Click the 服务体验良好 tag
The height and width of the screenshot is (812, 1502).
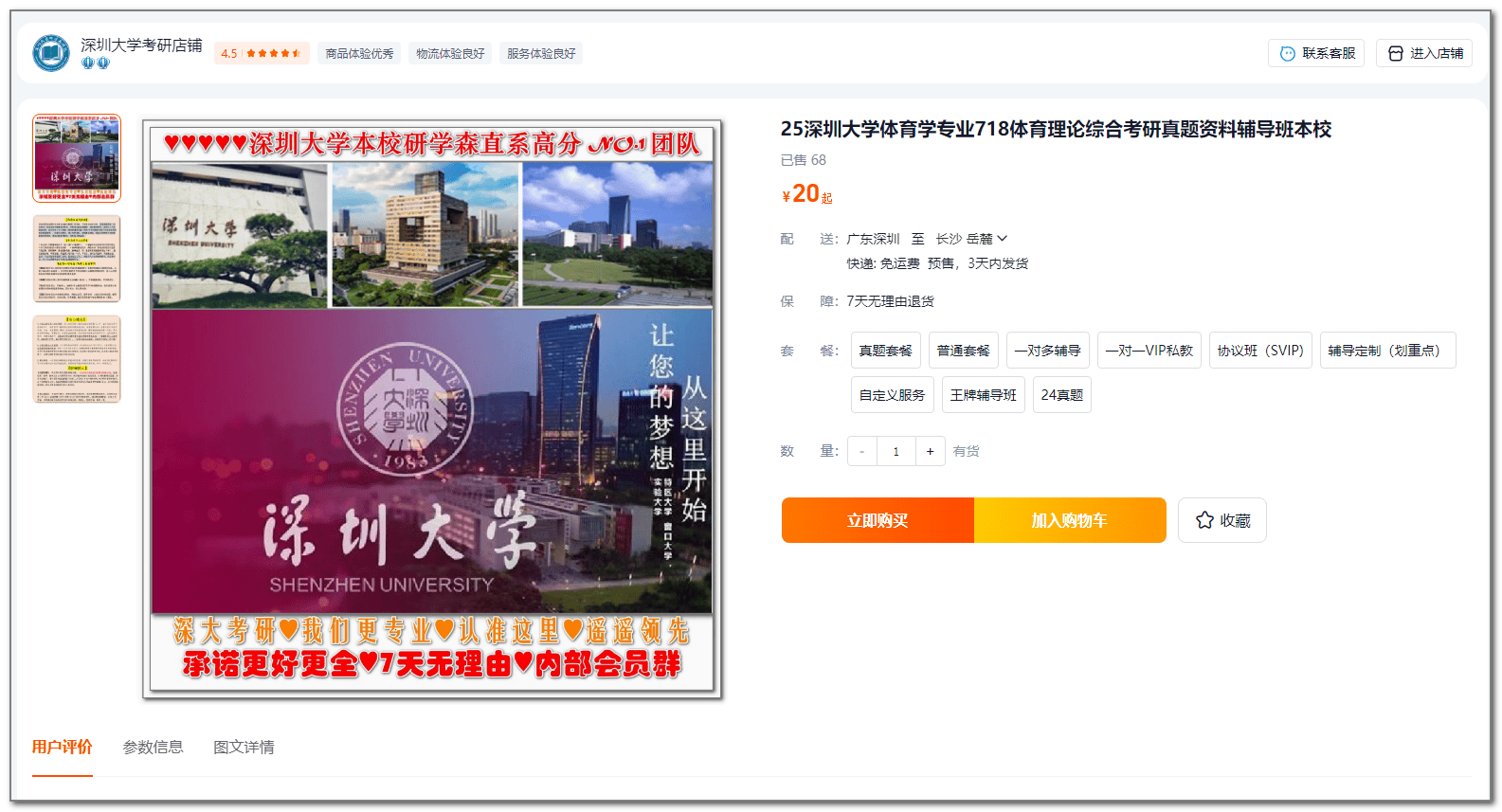pyautogui.click(x=541, y=54)
